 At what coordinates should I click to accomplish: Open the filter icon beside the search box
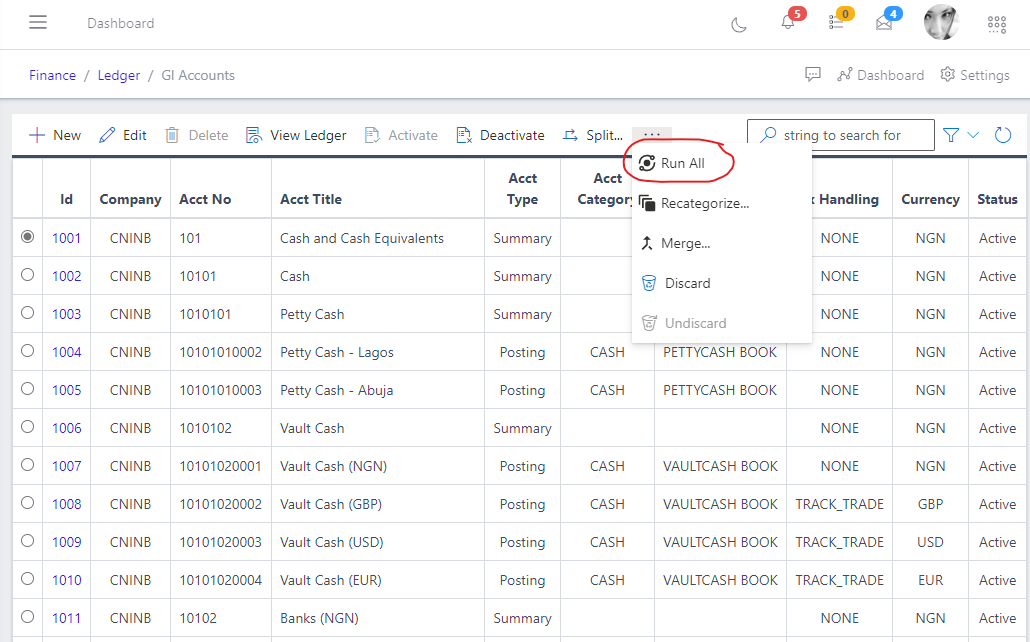[951, 133]
